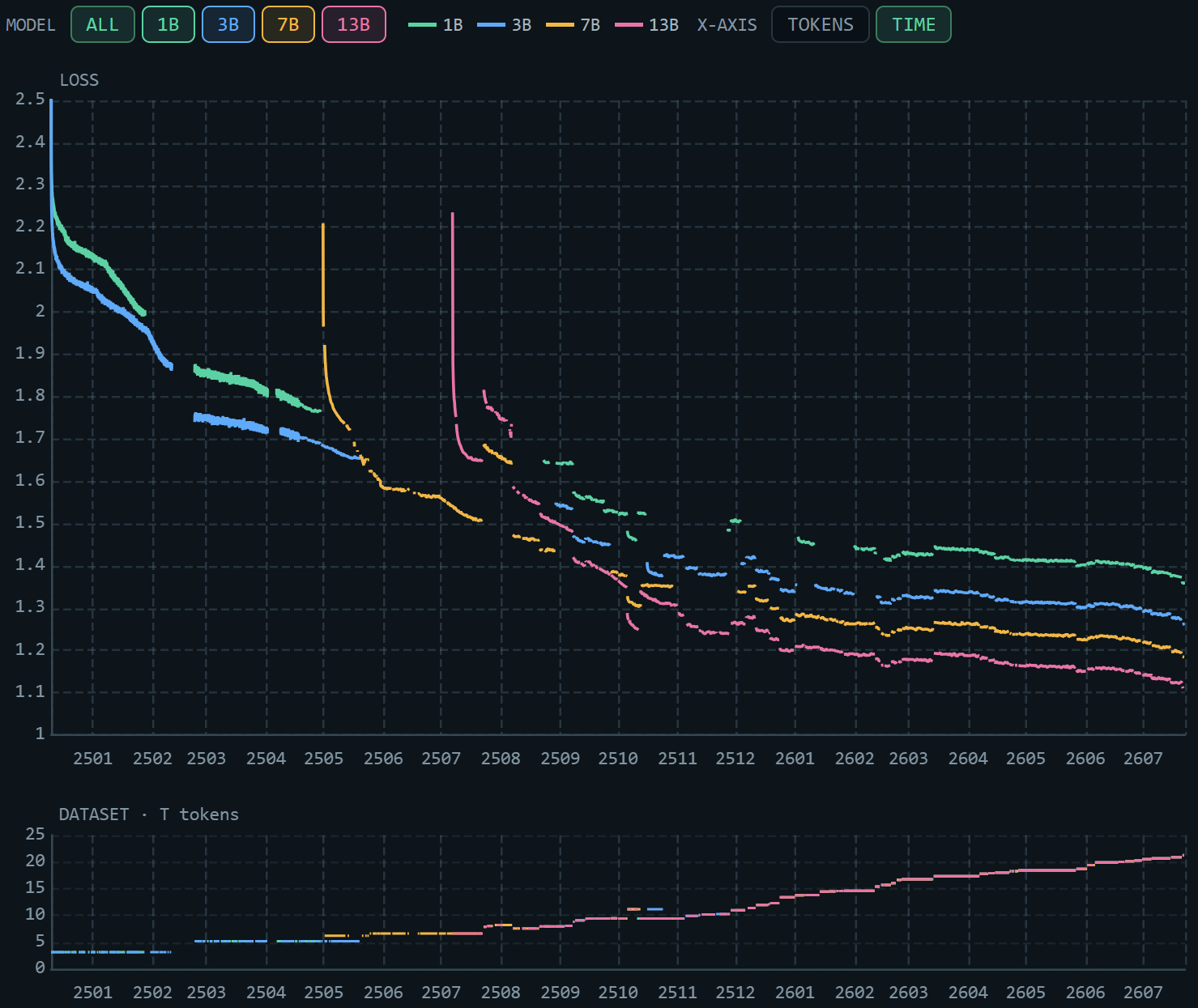Click the orange 7B legend line swatch
Screen dimensions: 1198x1008
(x=560, y=25)
